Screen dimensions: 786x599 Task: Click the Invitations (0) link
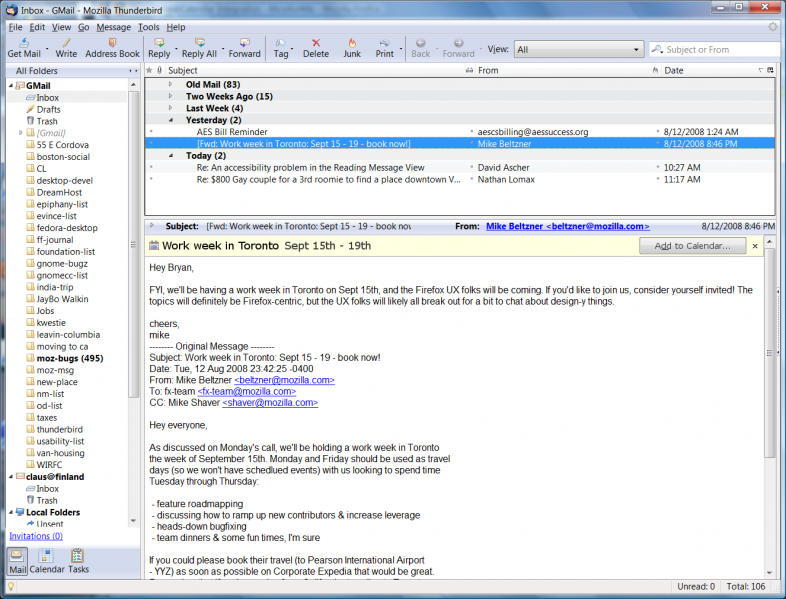pyautogui.click(x=36, y=536)
